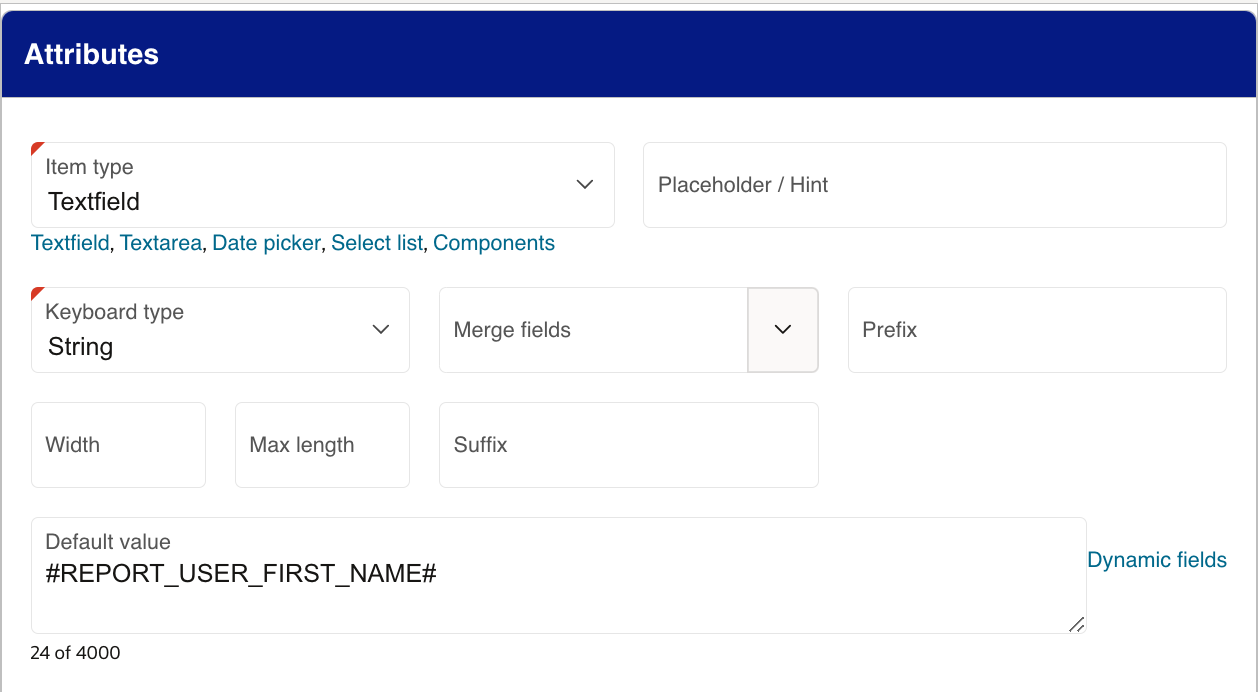Focus the Prefix input
This screenshot has height=692, width=1258.
pyautogui.click(x=1036, y=330)
